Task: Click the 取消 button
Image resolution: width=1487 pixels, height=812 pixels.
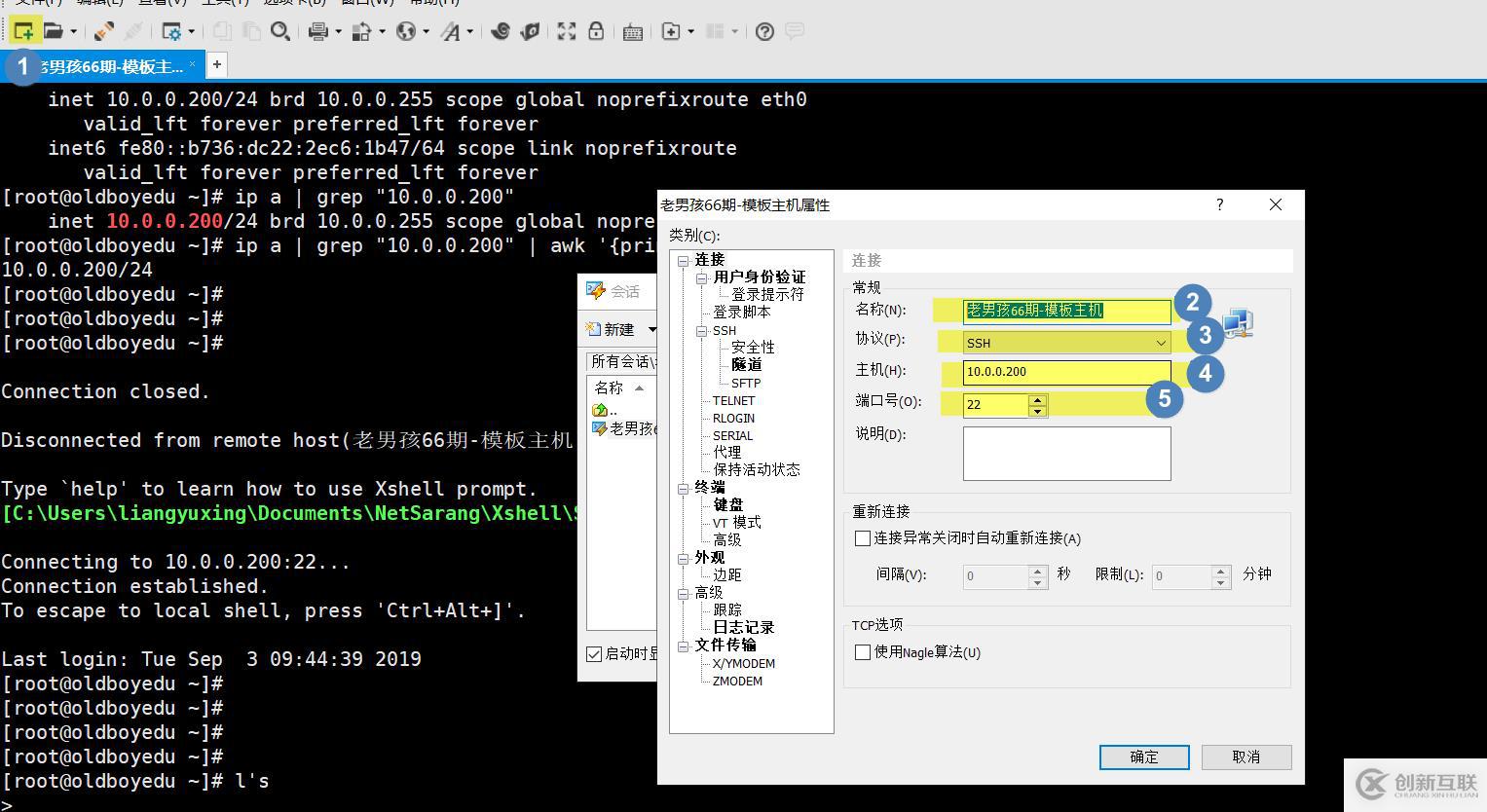Action: point(1245,757)
